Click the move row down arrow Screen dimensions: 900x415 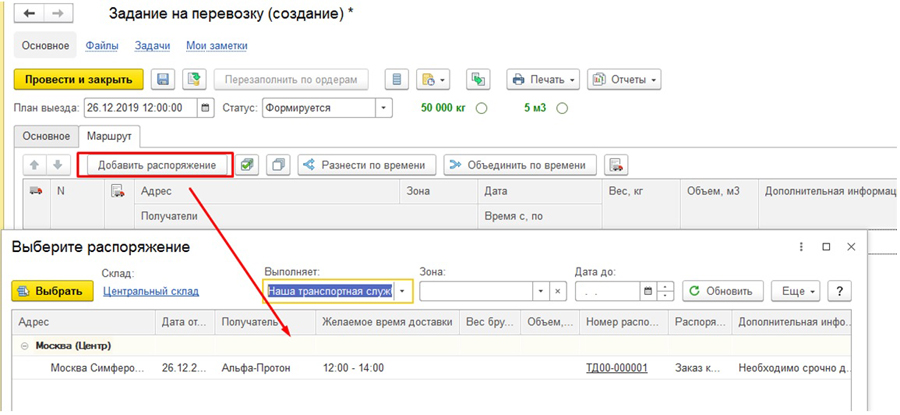click(58, 165)
